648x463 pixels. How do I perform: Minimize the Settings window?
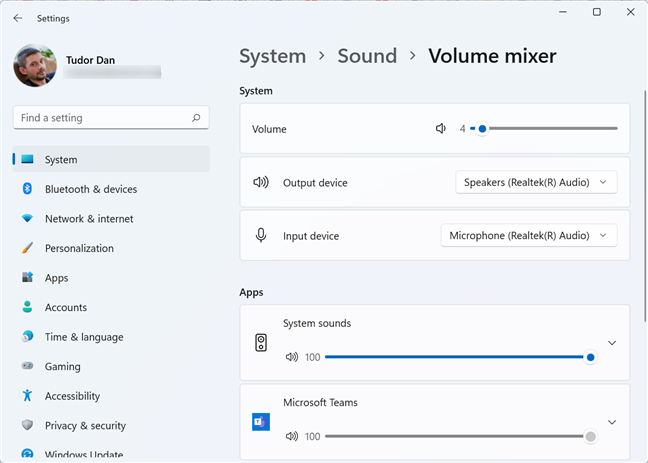tap(562, 12)
